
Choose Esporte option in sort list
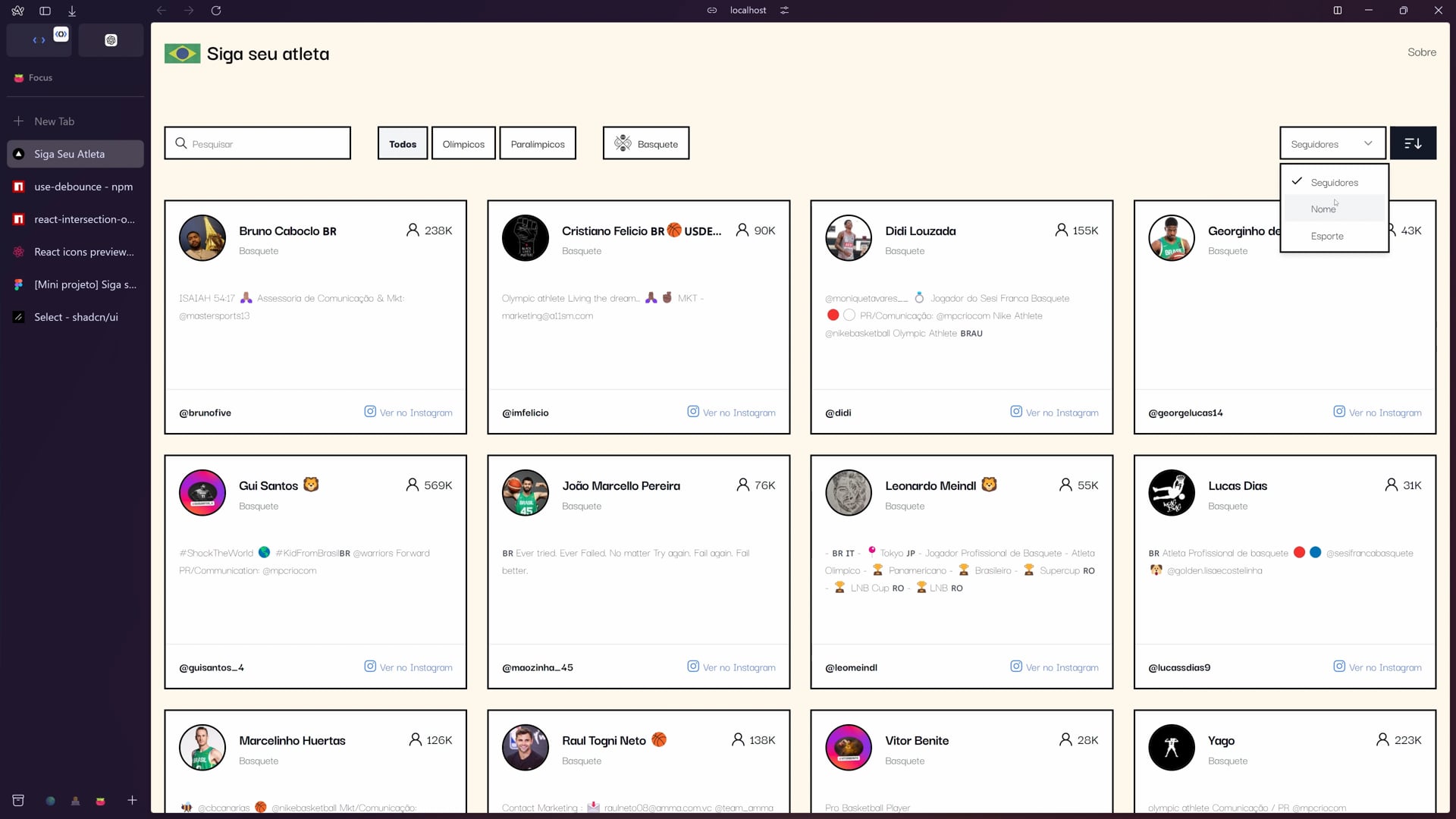1327,237
